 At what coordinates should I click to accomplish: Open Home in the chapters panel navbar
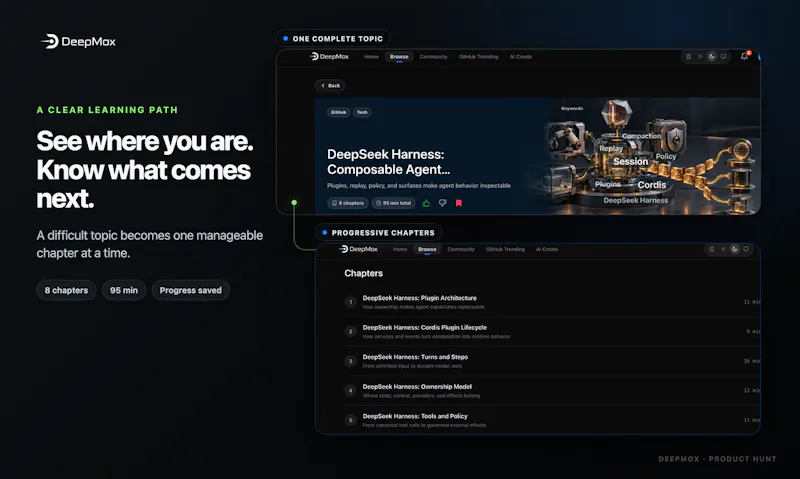(400, 249)
